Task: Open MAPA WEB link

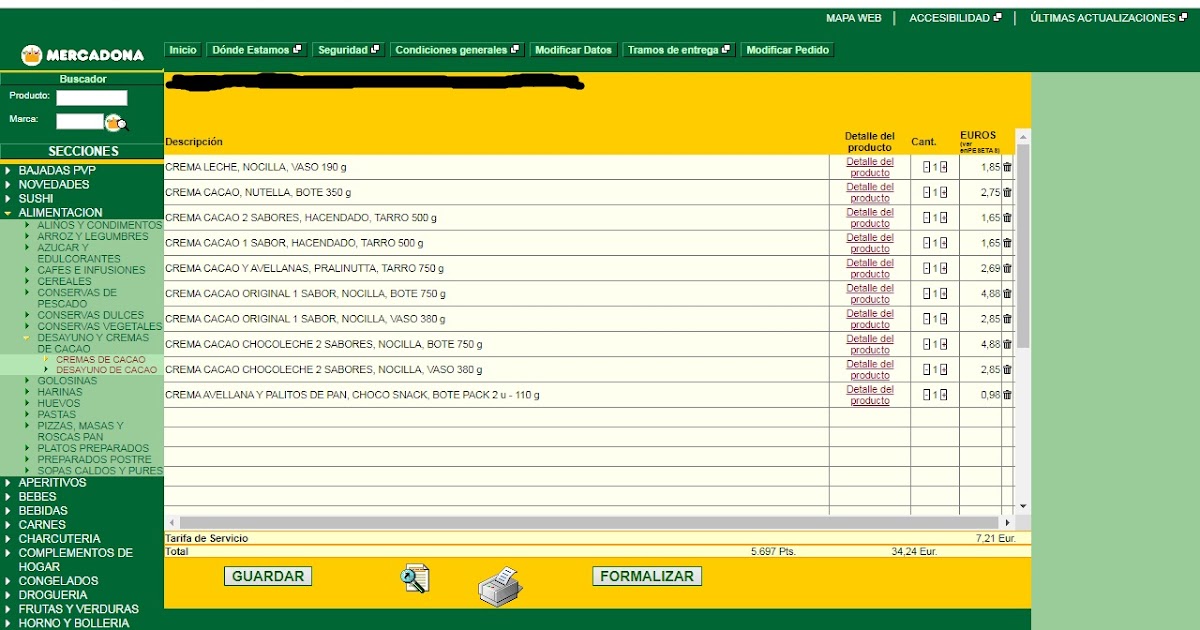Action: pyautogui.click(x=853, y=18)
